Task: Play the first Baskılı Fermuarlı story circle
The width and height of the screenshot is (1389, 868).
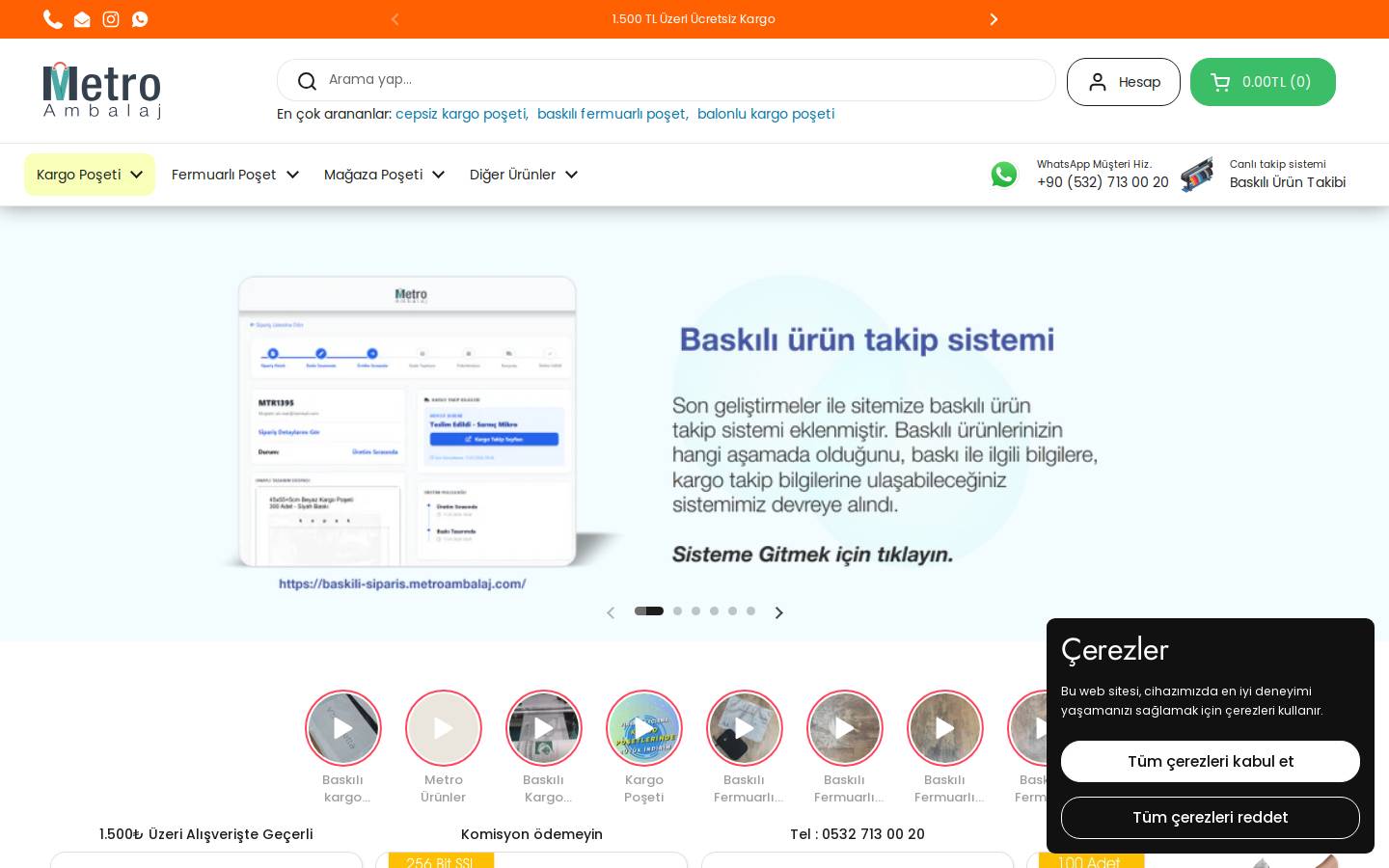Action: tap(745, 728)
